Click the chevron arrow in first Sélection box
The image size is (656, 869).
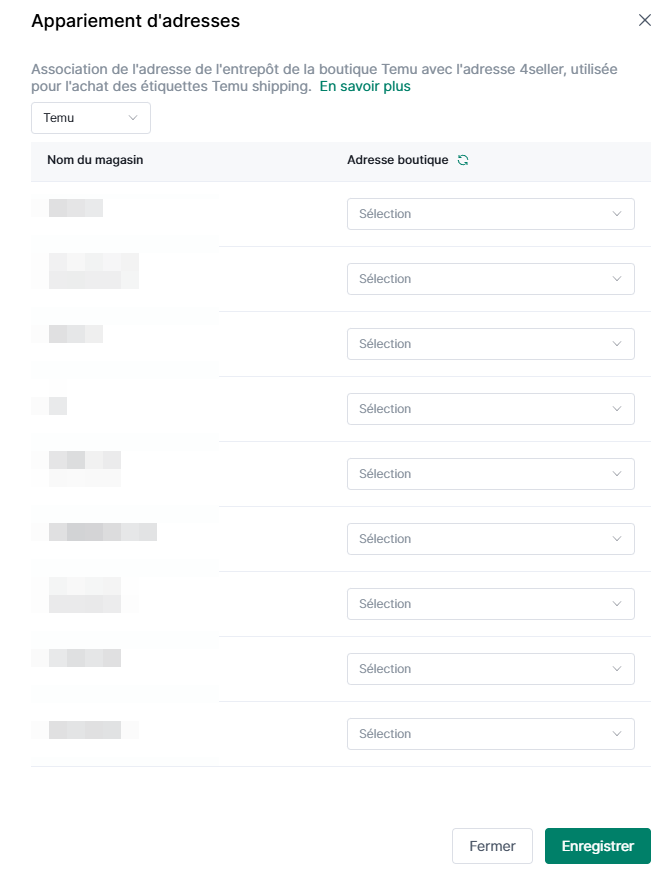click(617, 214)
